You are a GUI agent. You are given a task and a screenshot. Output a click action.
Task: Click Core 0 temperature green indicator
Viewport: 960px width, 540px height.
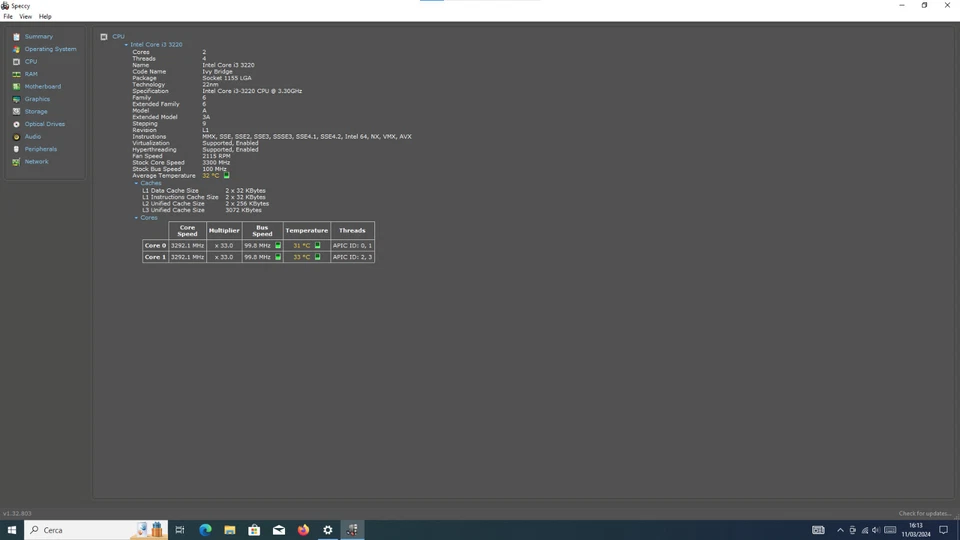317,246
